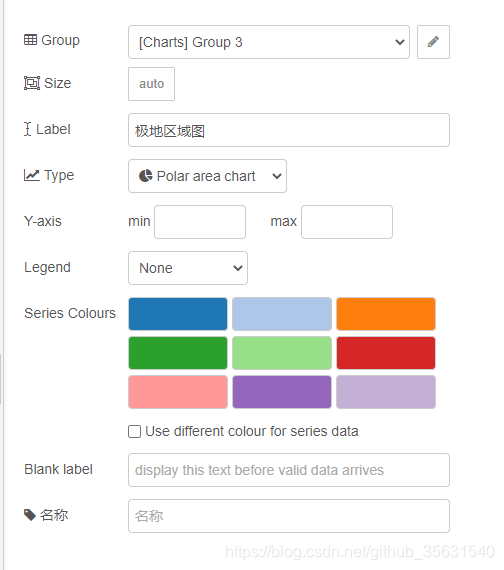
Task: Pick the dark blue series colour swatch
Action: (178, 314)
